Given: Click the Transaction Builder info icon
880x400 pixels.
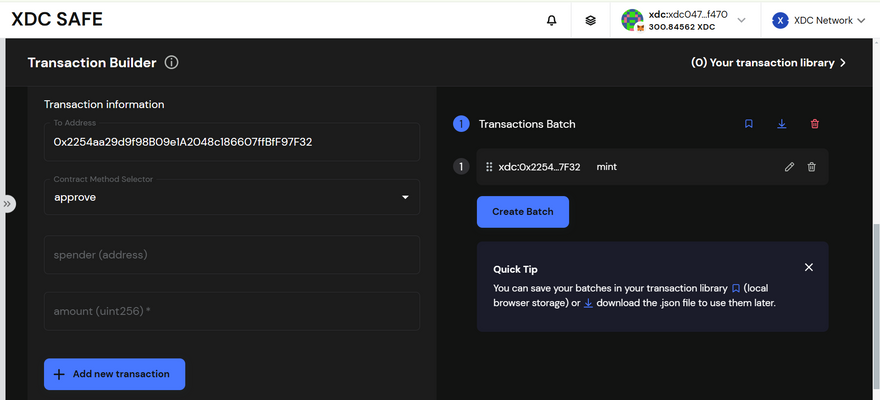Looking at the screenshot, I should pyautogui.click(x=171, y=63).
